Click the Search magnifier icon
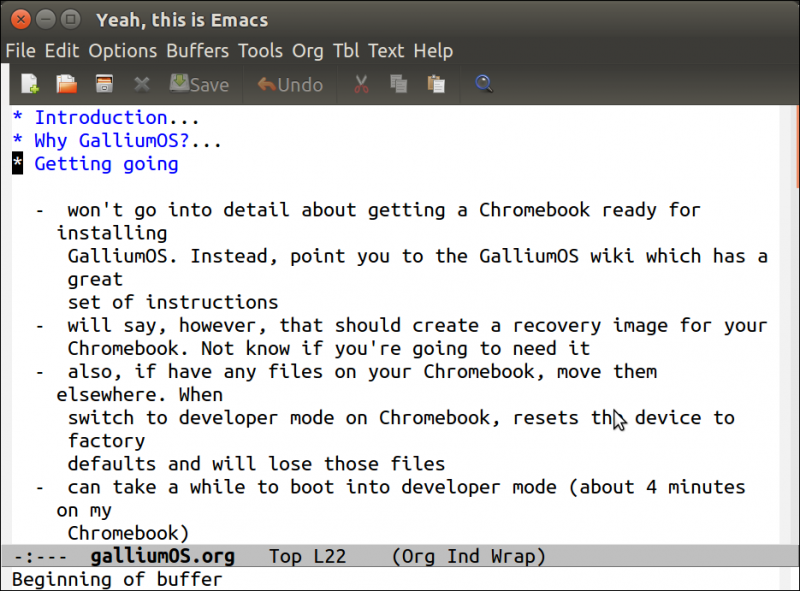800x591 pixels. (x=484, y=85)
